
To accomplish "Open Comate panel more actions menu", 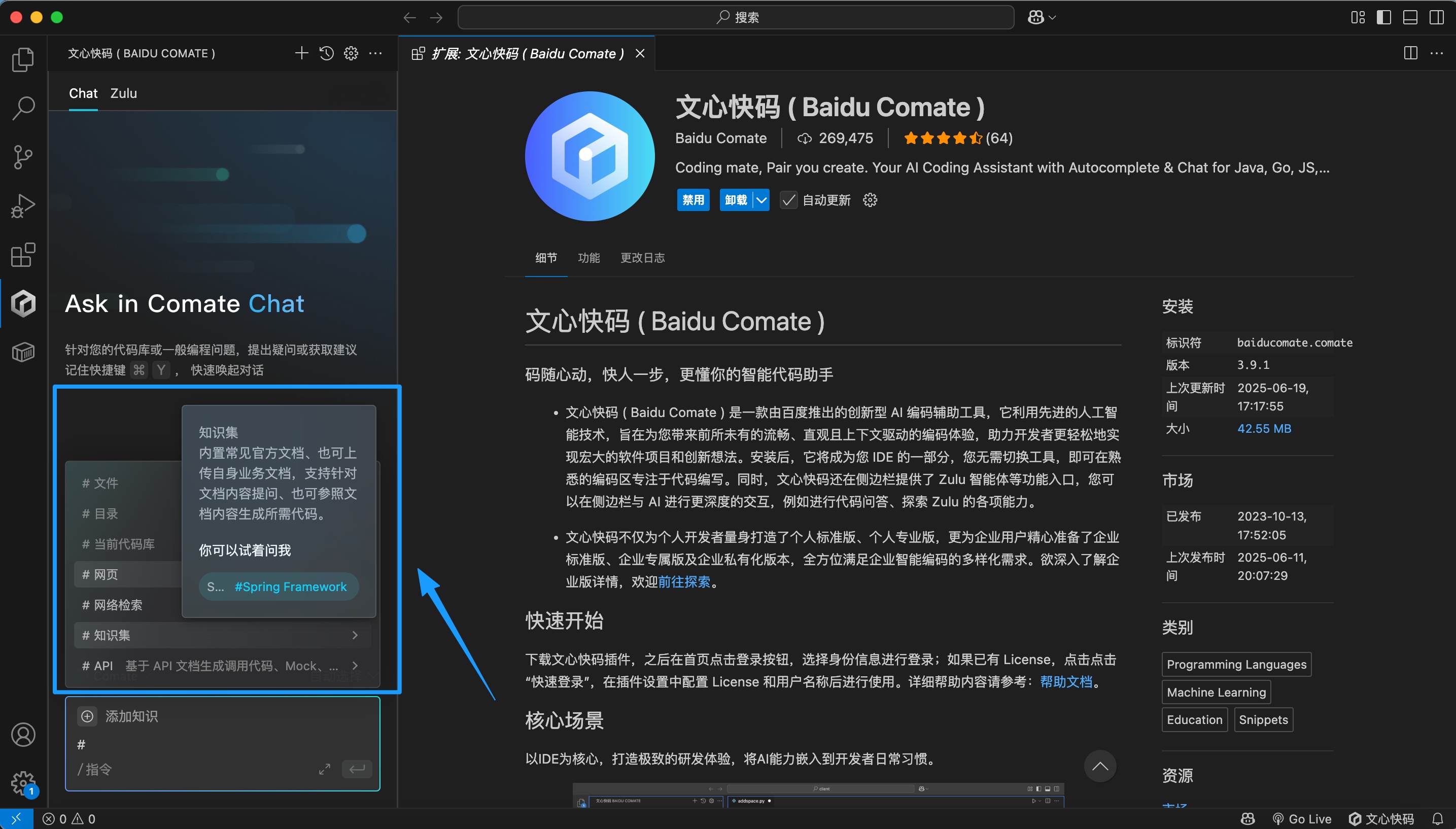I will [376, 53].
